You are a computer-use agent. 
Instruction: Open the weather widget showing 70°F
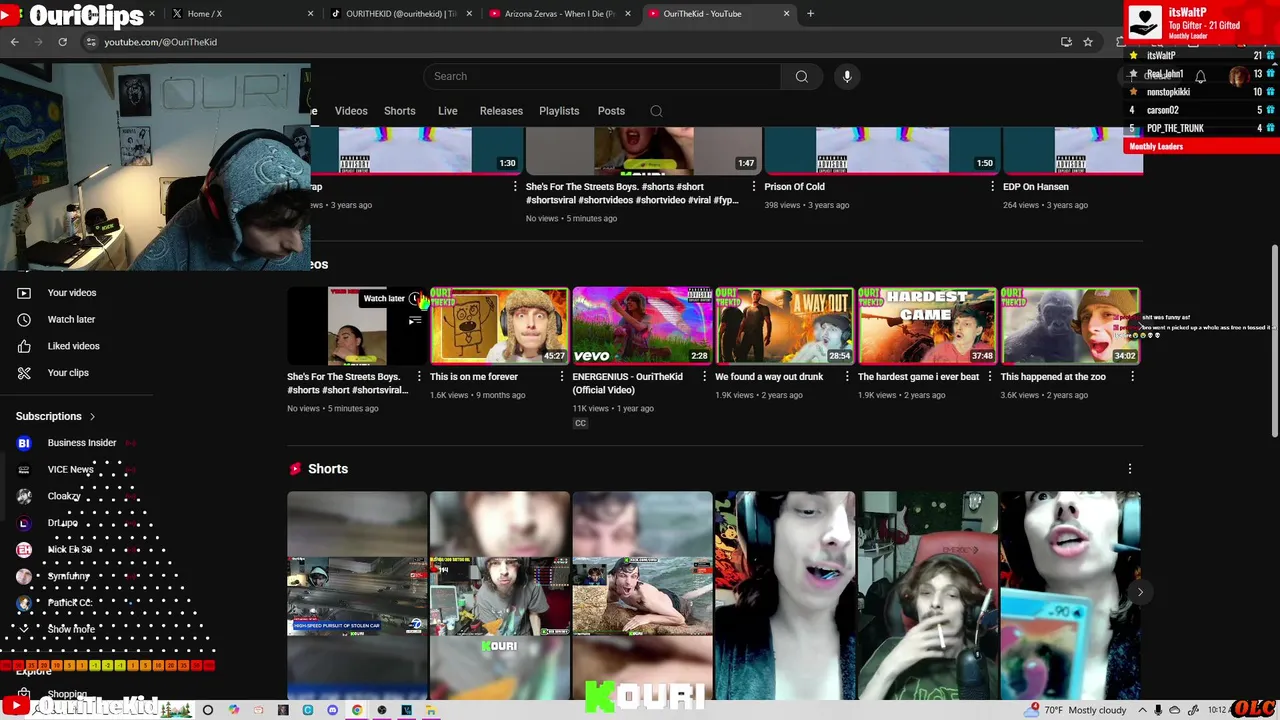click(x=1076, y=710)
